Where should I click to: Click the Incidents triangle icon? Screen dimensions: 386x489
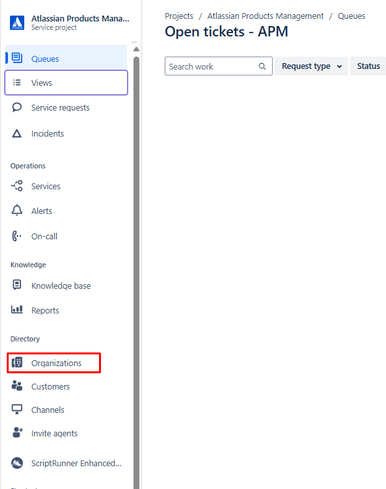(x=17, y=133)
